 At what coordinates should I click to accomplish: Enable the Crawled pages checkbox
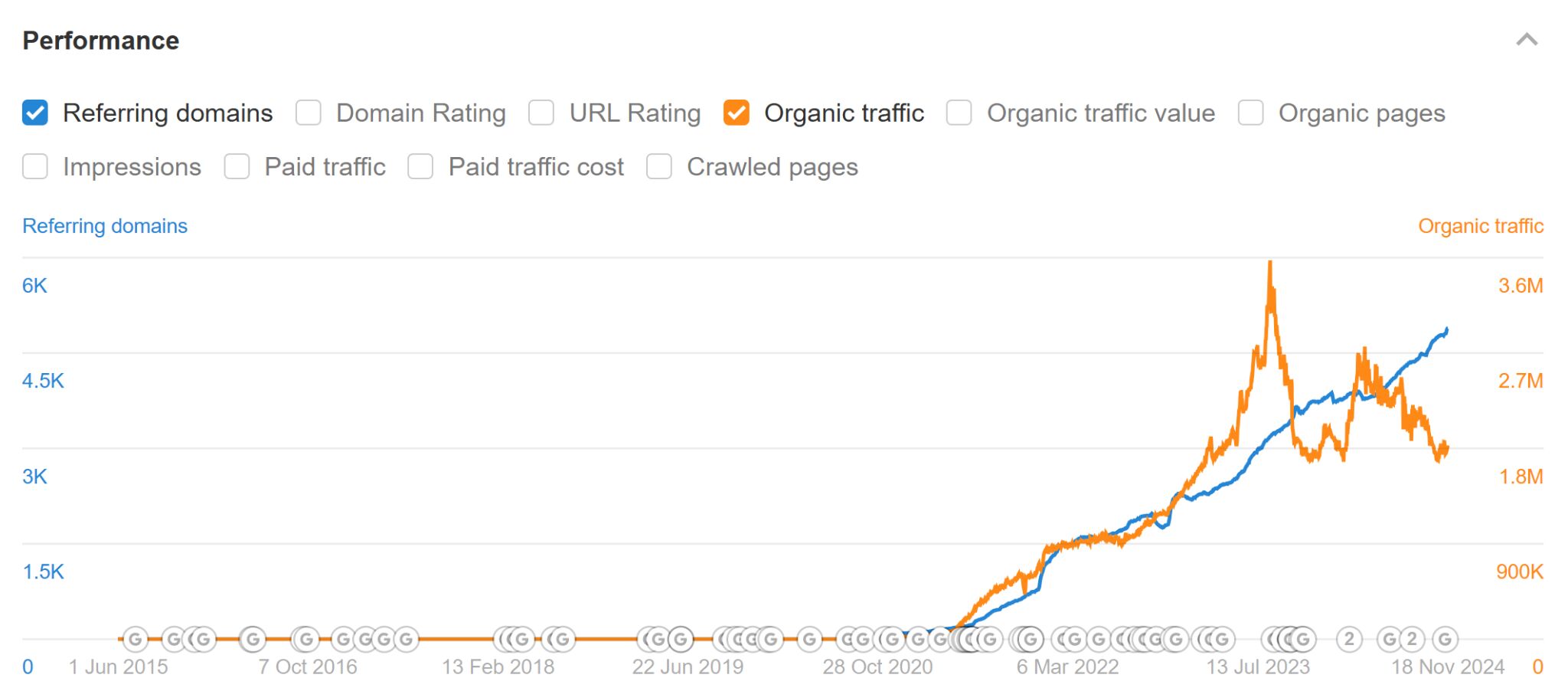click(x=659, y=166)
